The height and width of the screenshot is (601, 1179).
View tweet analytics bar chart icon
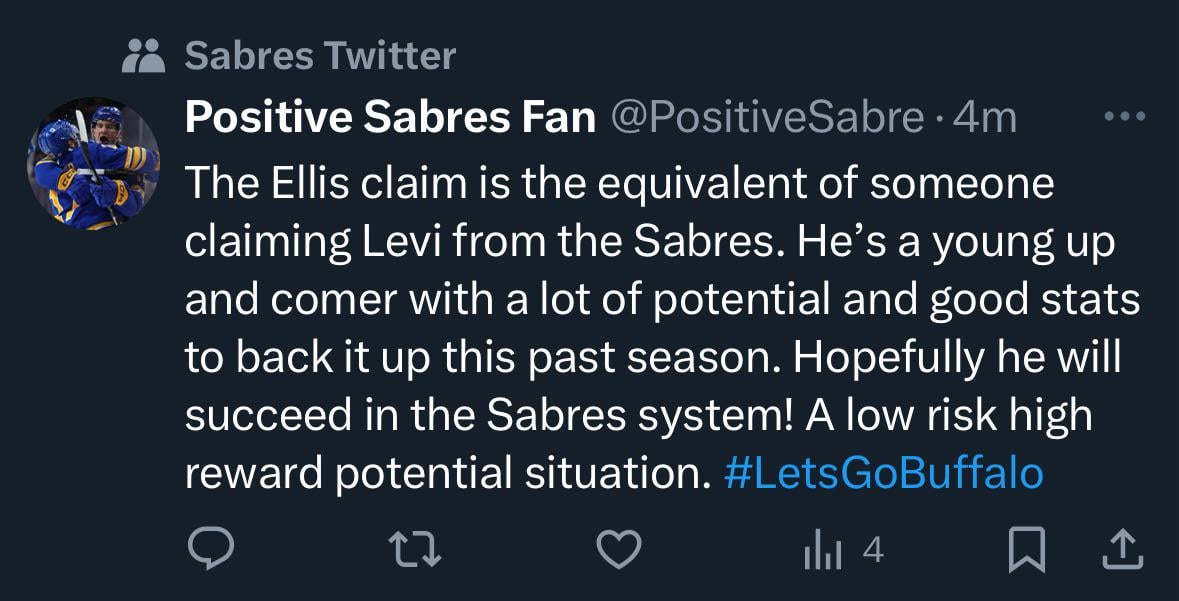click(x=822, y=549)
